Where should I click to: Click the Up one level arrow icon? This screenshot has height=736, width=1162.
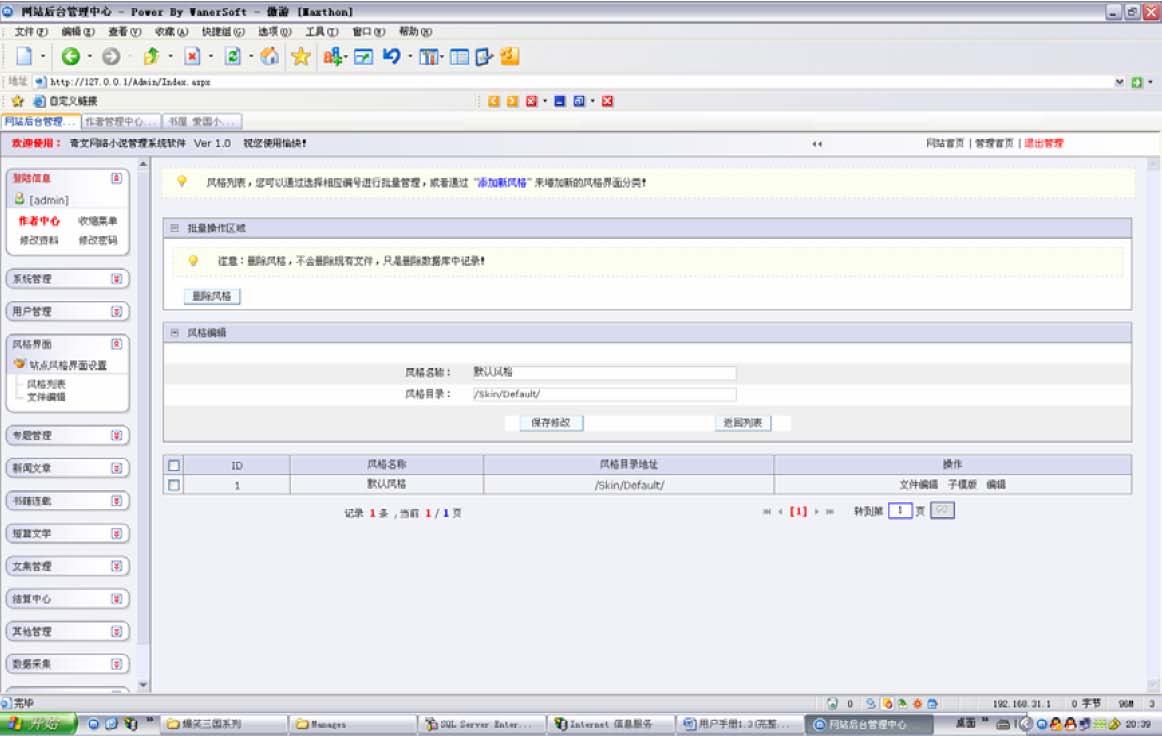click(151, 56)
